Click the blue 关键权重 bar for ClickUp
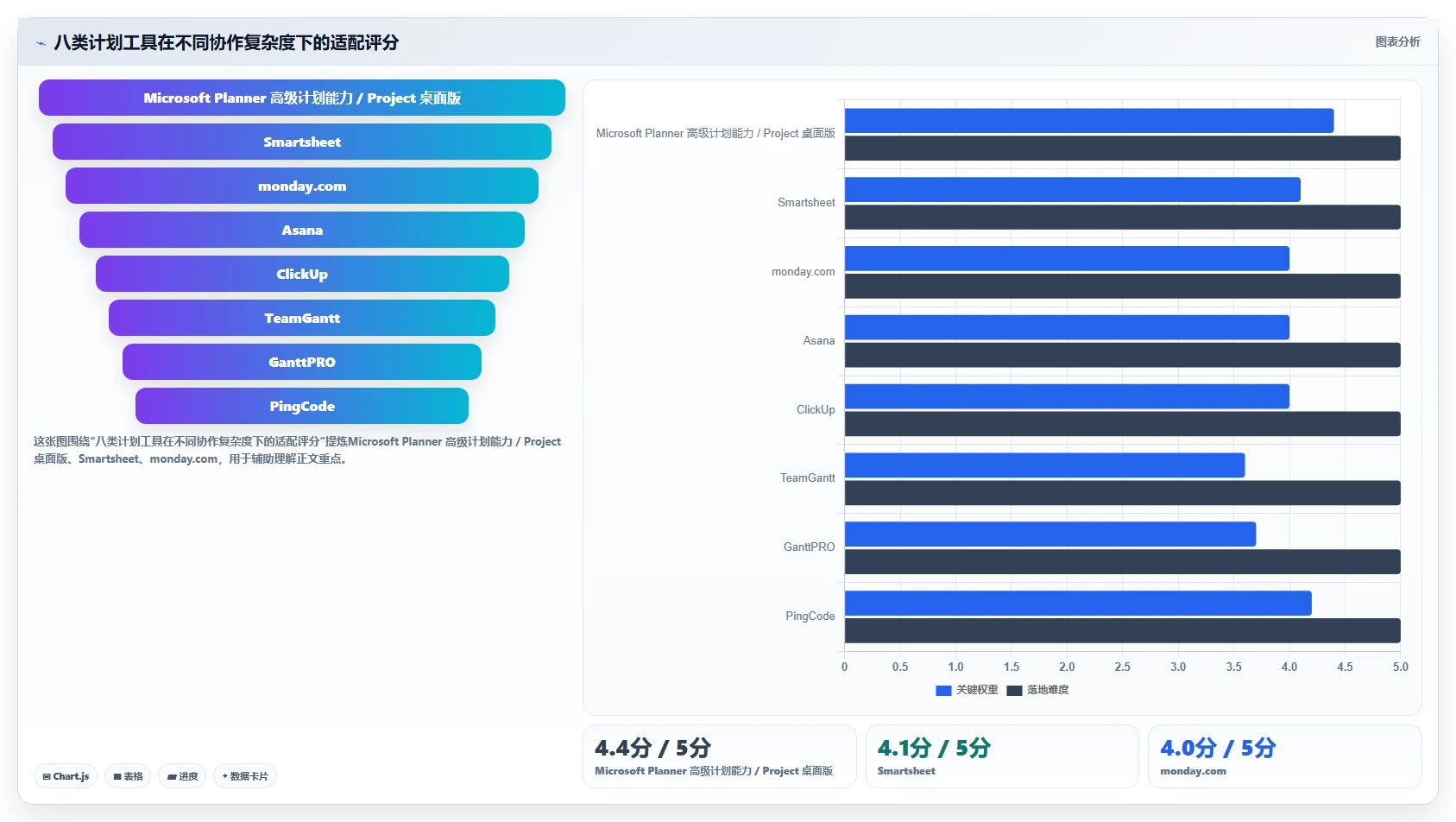1456x822 pixels. 1067,396
